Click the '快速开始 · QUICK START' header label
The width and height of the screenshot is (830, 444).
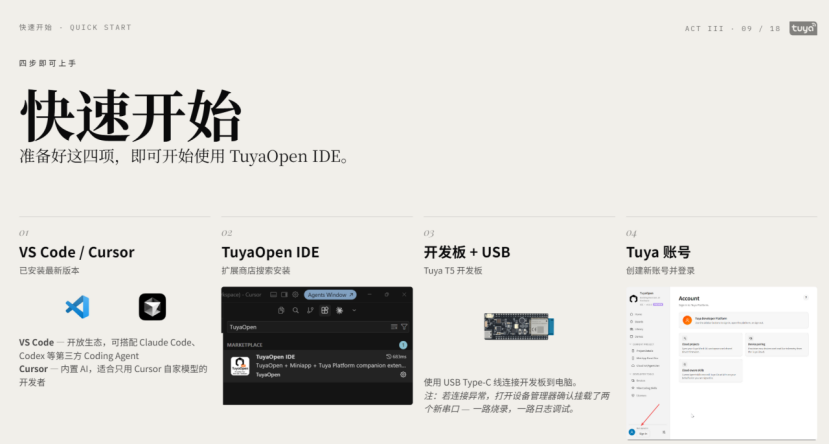pos(75,28)
